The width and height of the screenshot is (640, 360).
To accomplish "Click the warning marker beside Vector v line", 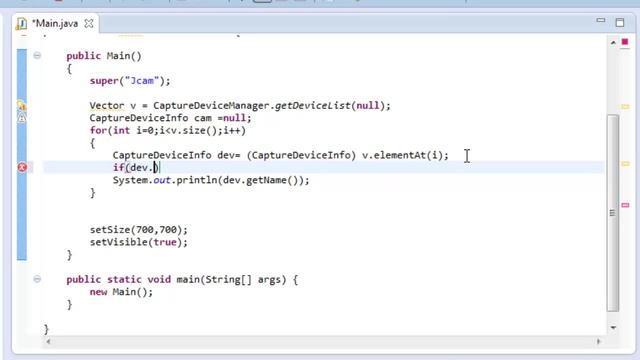I will point(22,105).
